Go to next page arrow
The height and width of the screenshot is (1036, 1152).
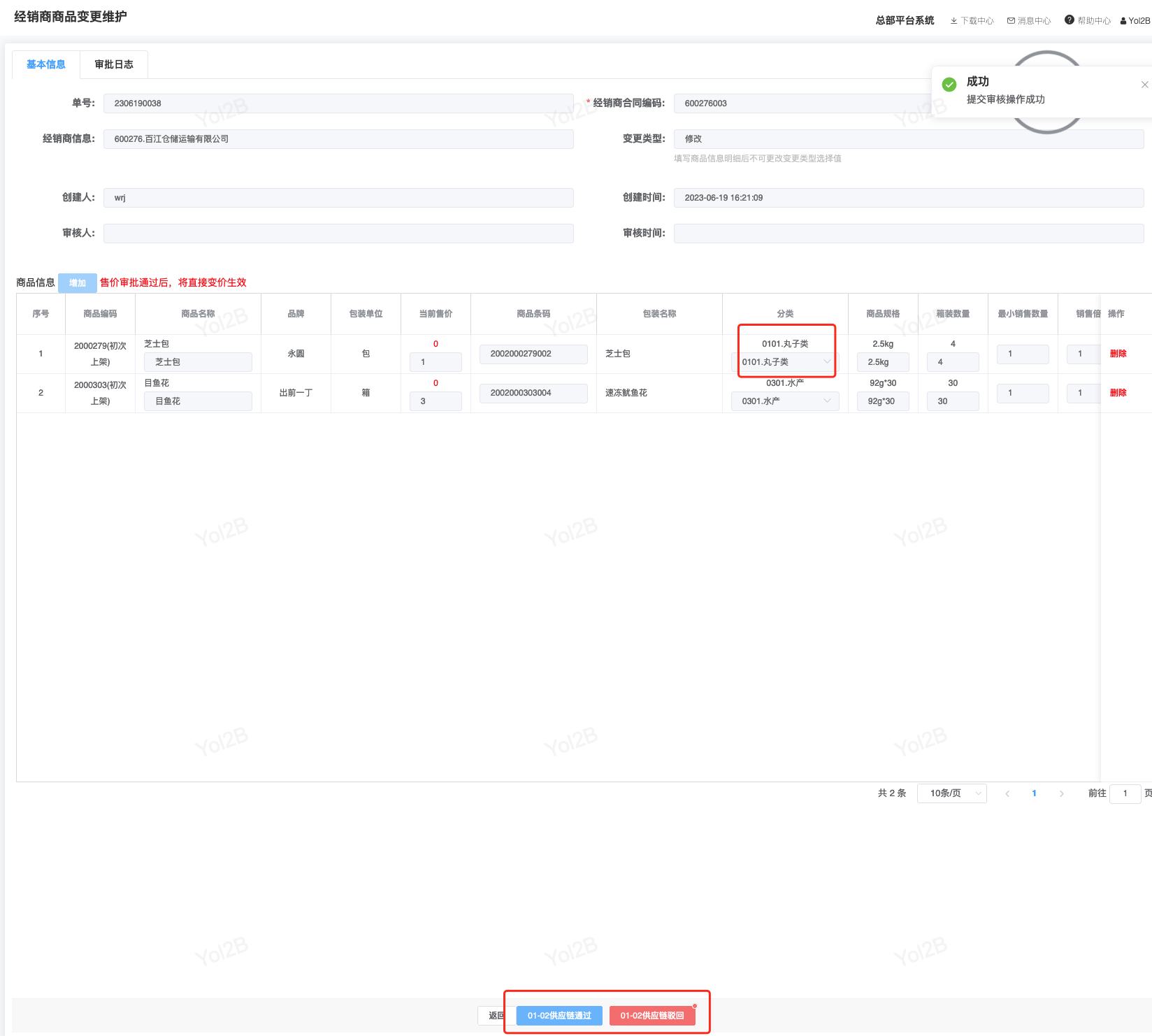pos(1062,793)
